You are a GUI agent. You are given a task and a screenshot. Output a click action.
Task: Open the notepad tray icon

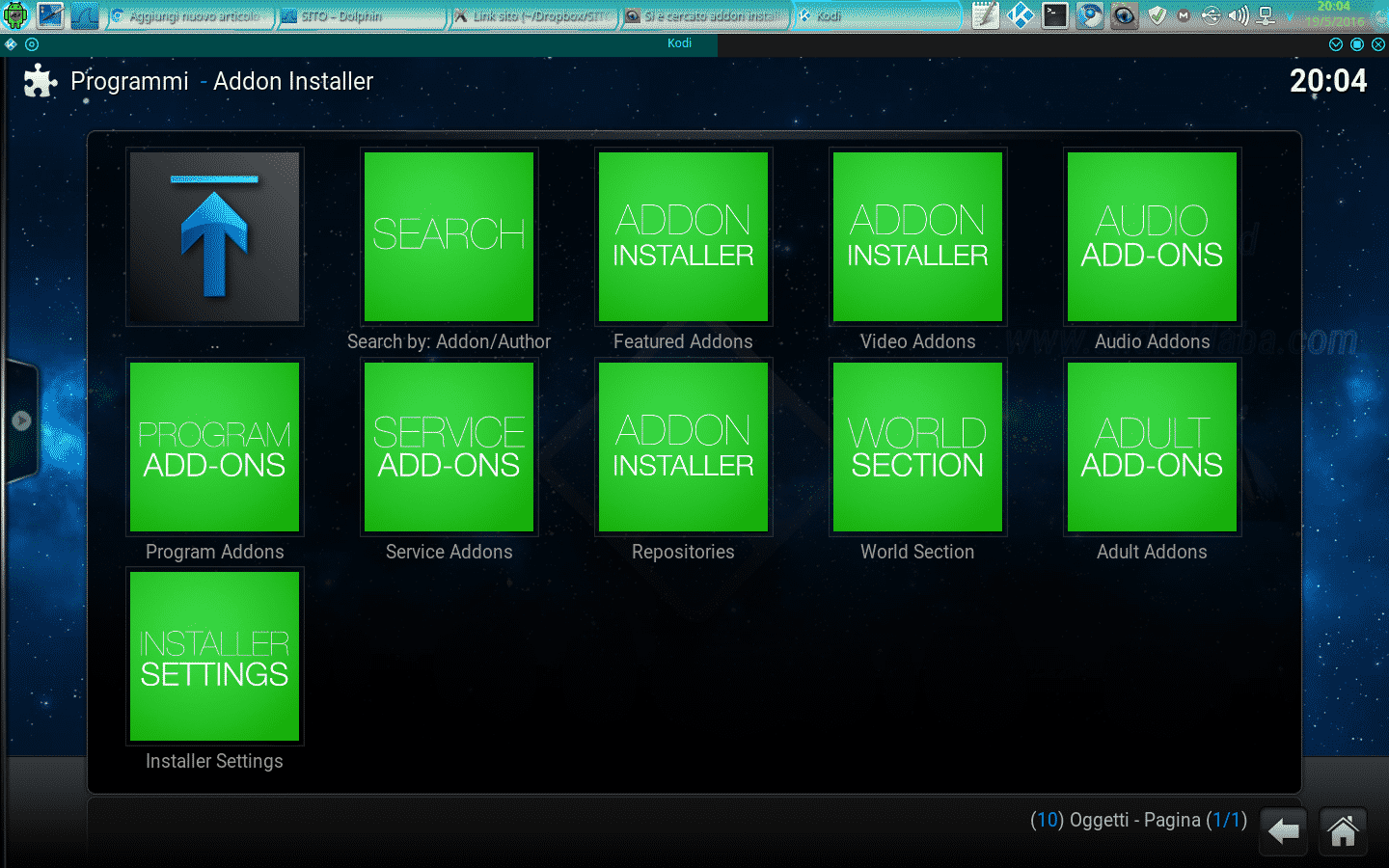click(x=985, y=15)
